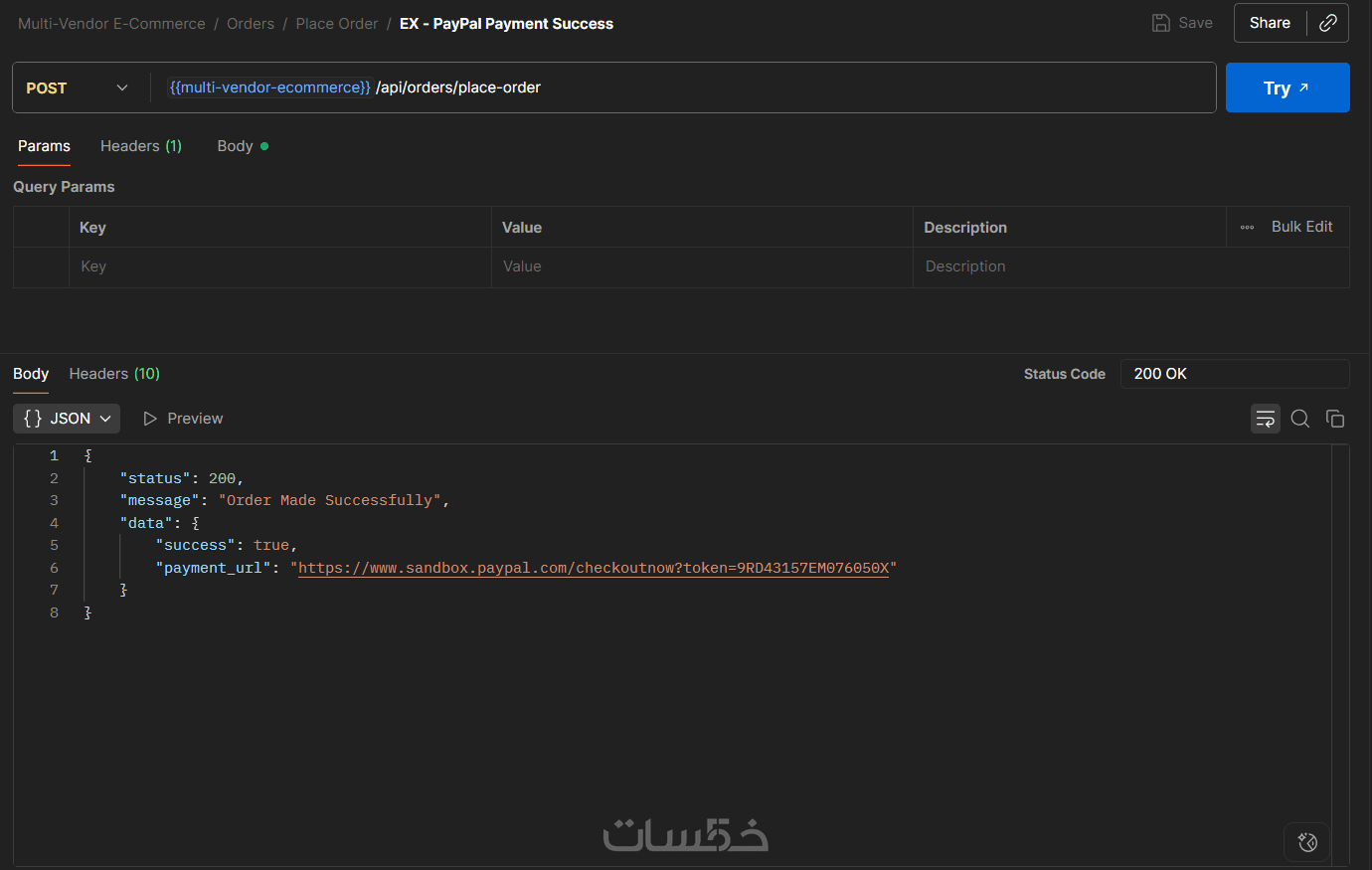Click Bulk Edit in the params table

tap(1301, 227)
